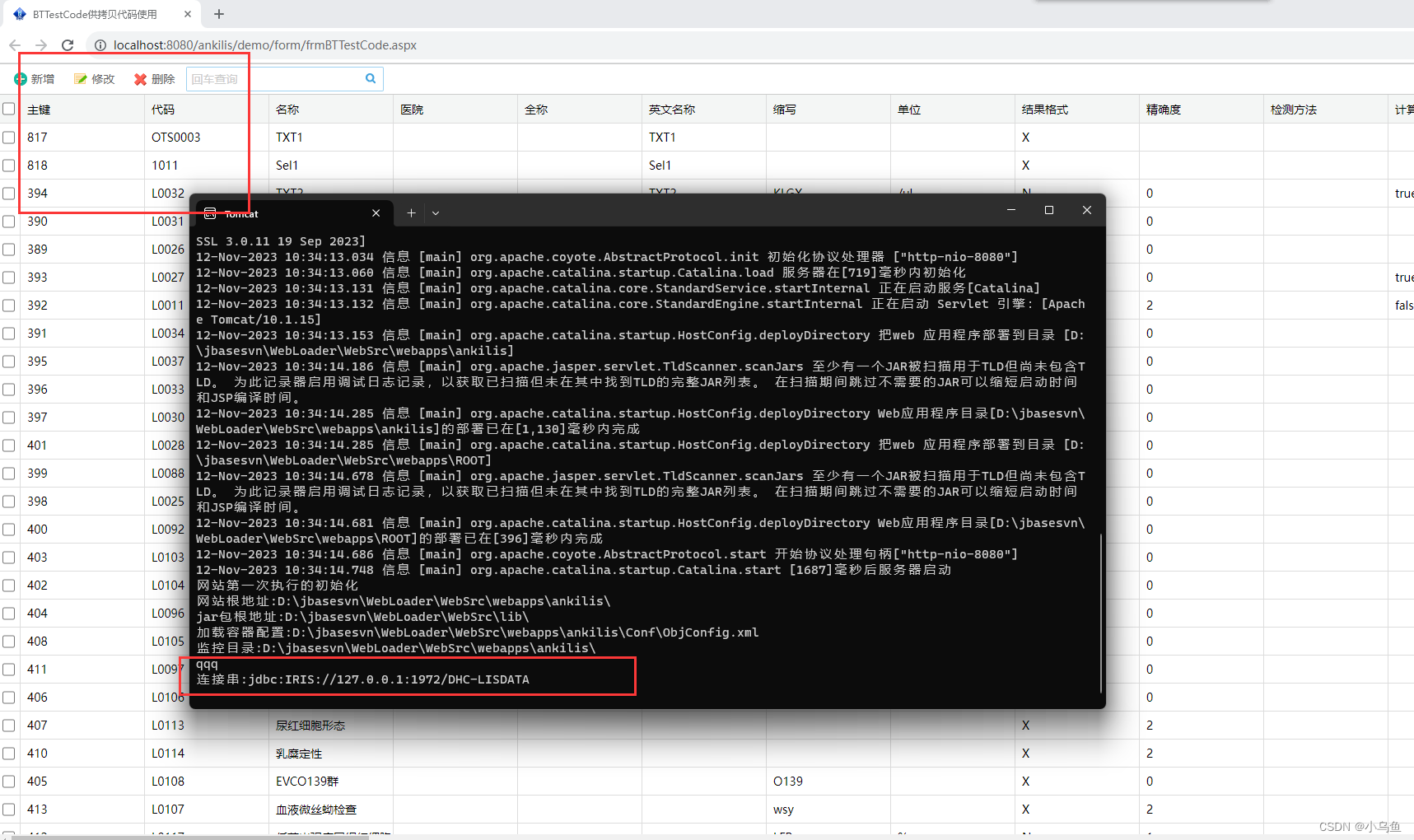Click the 名称 column header
Image resolution: width=1414 pixels, height=840 pixels.
click(x=331, y=110)
